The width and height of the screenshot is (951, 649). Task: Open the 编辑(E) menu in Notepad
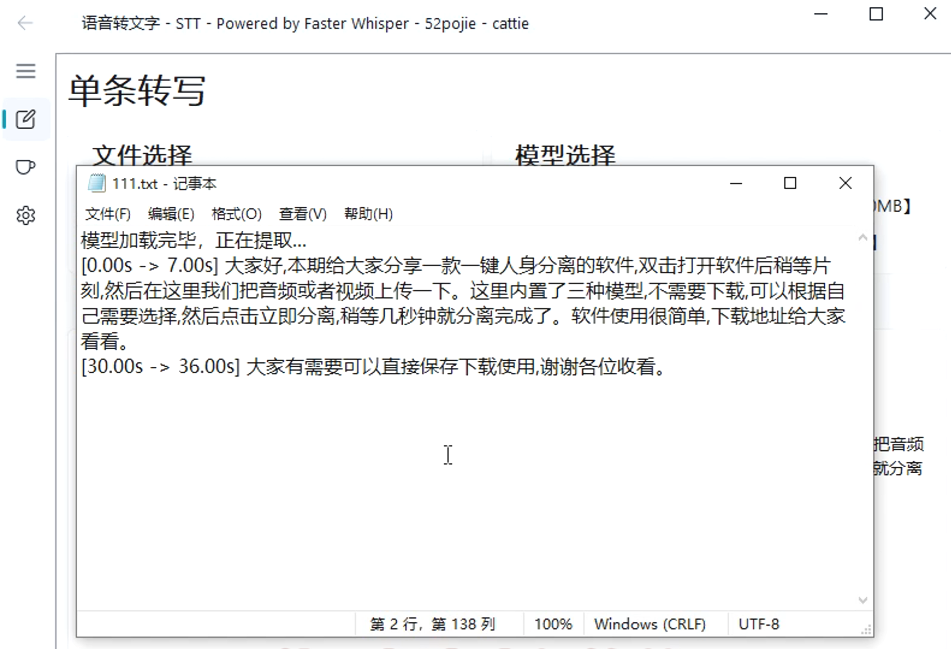tap(170, 213)
